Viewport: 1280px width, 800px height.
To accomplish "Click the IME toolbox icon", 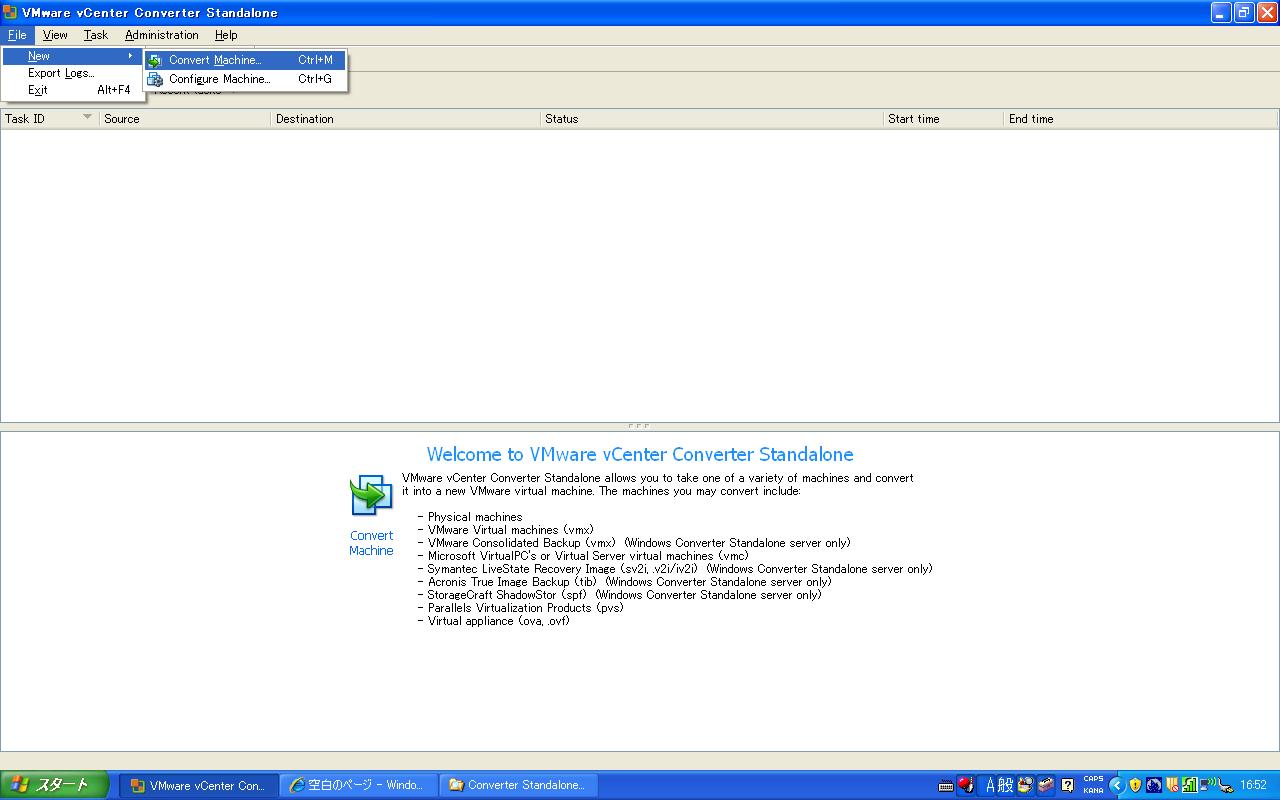I will click(1046, 785).
